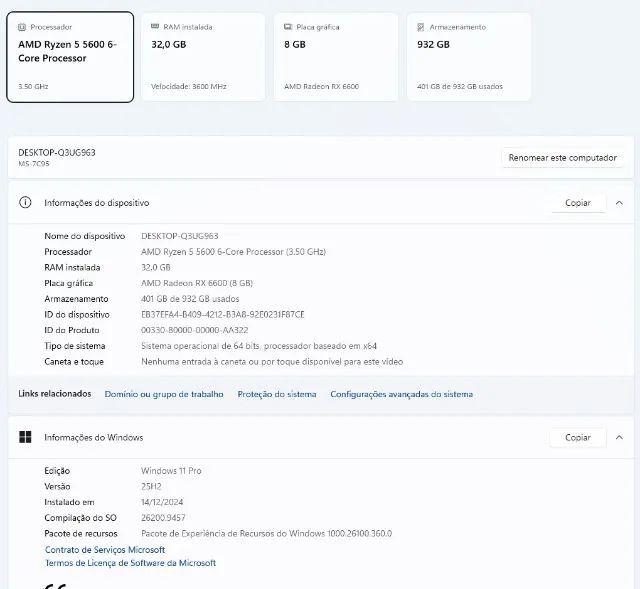Copy the Windows information with Copiar
The height and width of the screenshot is (589, 640).
coord(578,438)
